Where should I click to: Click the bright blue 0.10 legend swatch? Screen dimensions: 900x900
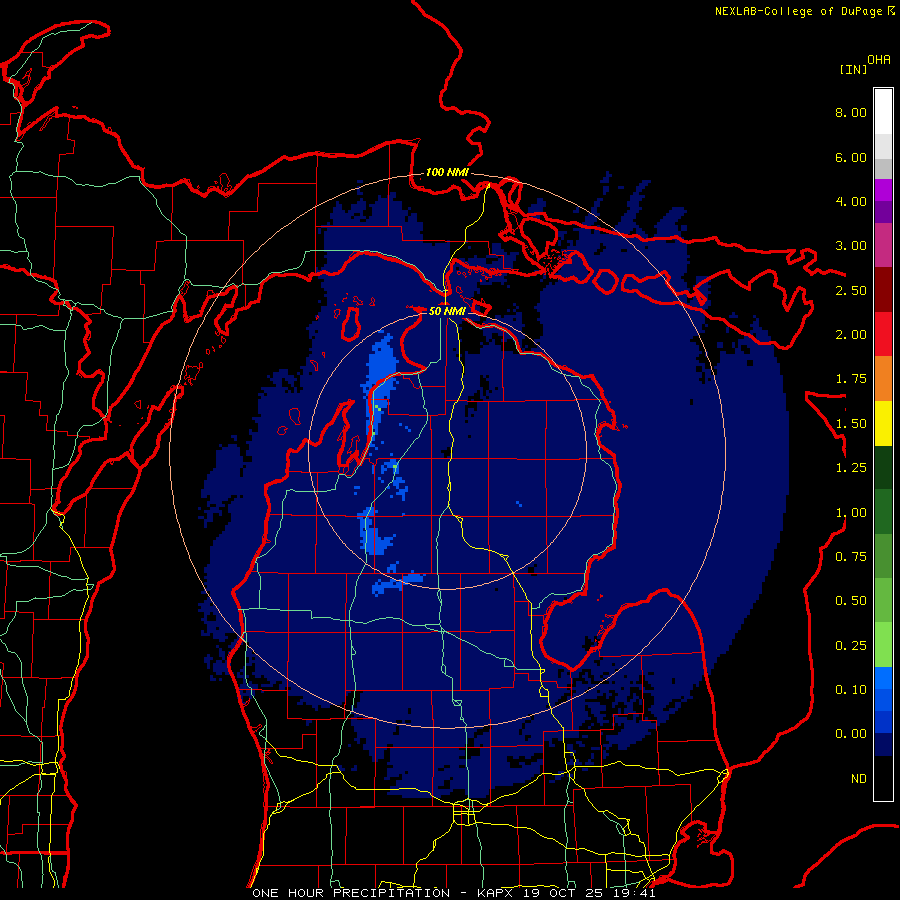pos(883,678)
